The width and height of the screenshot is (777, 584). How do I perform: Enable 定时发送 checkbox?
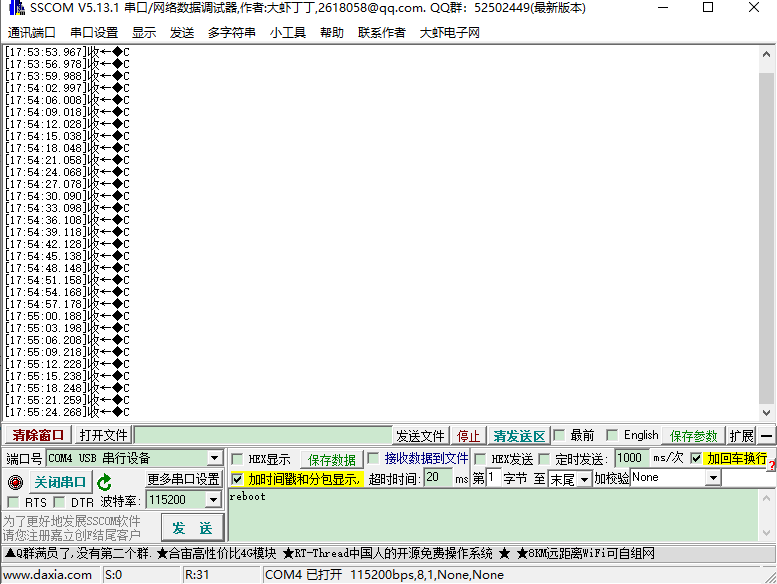(544, 459)
